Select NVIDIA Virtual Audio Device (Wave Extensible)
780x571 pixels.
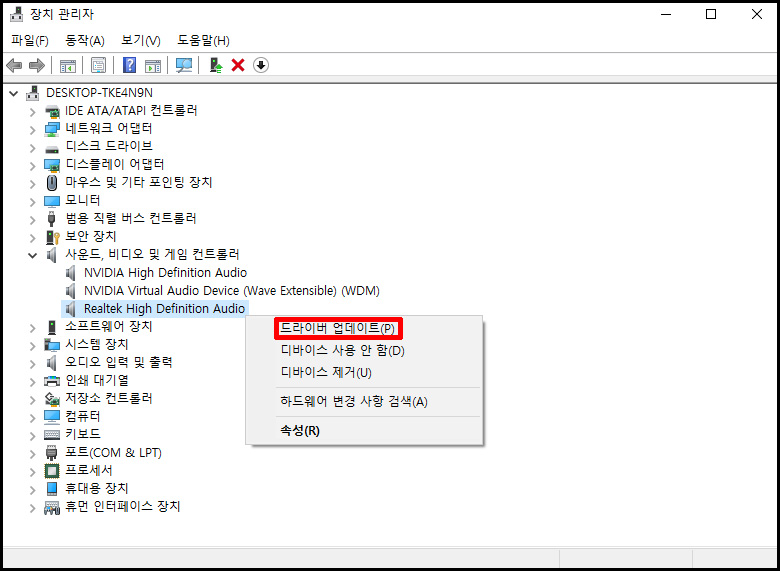coord(232,290)
